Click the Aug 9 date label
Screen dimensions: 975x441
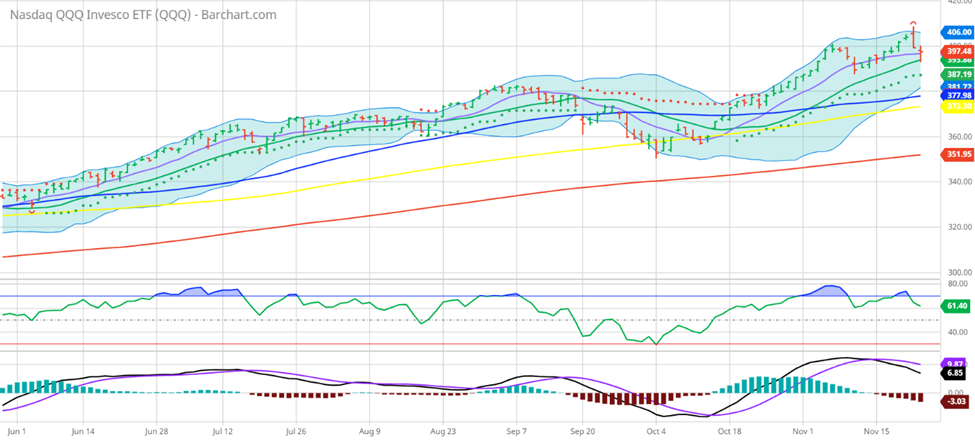coord(370,430)
